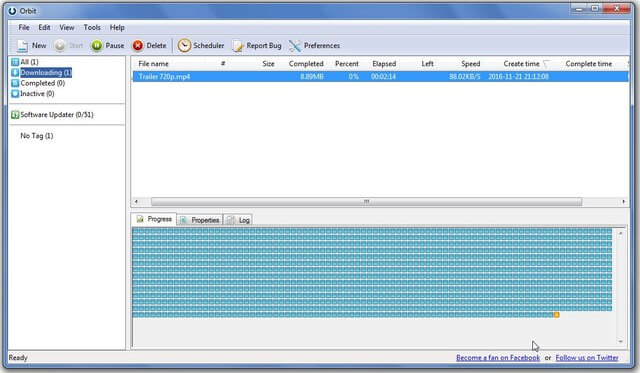The width and height of the screenshot is (640, 373).
Task: Click the 88.02KB/S speed value
Action: [x=464, y=76]
